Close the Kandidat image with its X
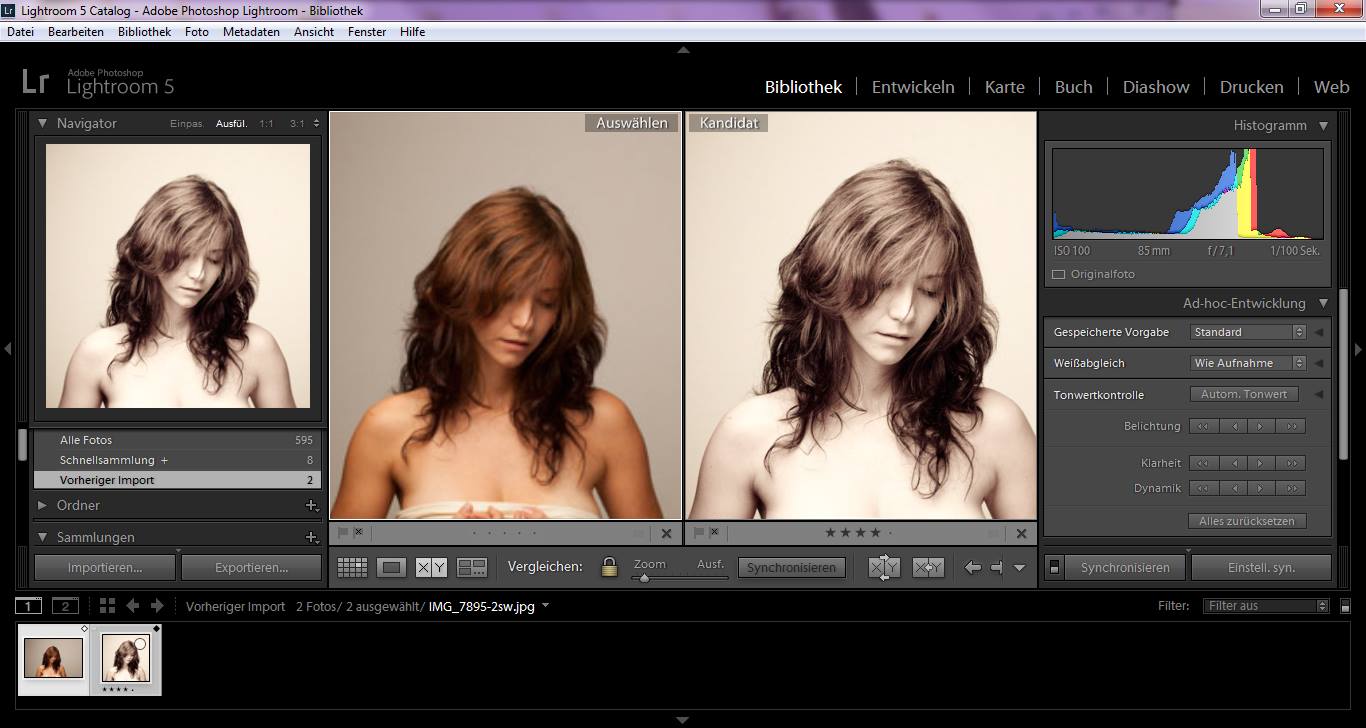This screenshot has height=728, width=1366. pos(1021,534)
